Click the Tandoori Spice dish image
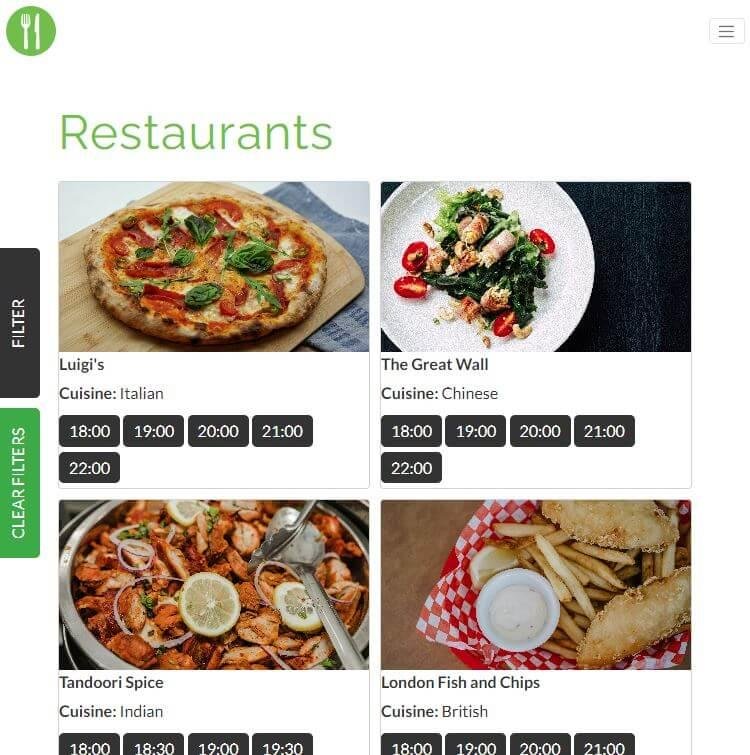The width and height of the screenshot is (750, 755). point(214,585)
